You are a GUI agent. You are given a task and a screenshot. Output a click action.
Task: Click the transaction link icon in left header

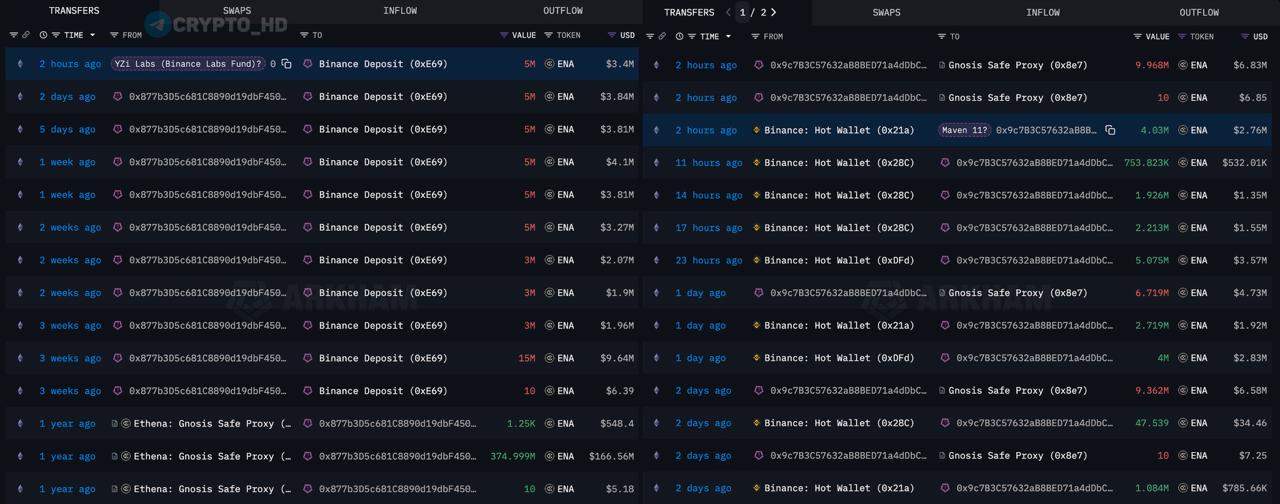26,35
